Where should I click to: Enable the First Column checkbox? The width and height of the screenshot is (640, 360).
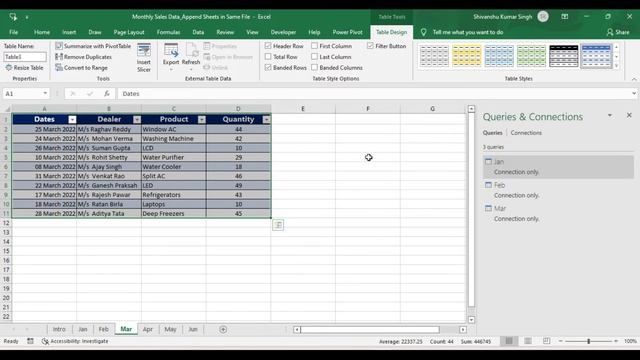pyautogui.click(x=314, y=46)
